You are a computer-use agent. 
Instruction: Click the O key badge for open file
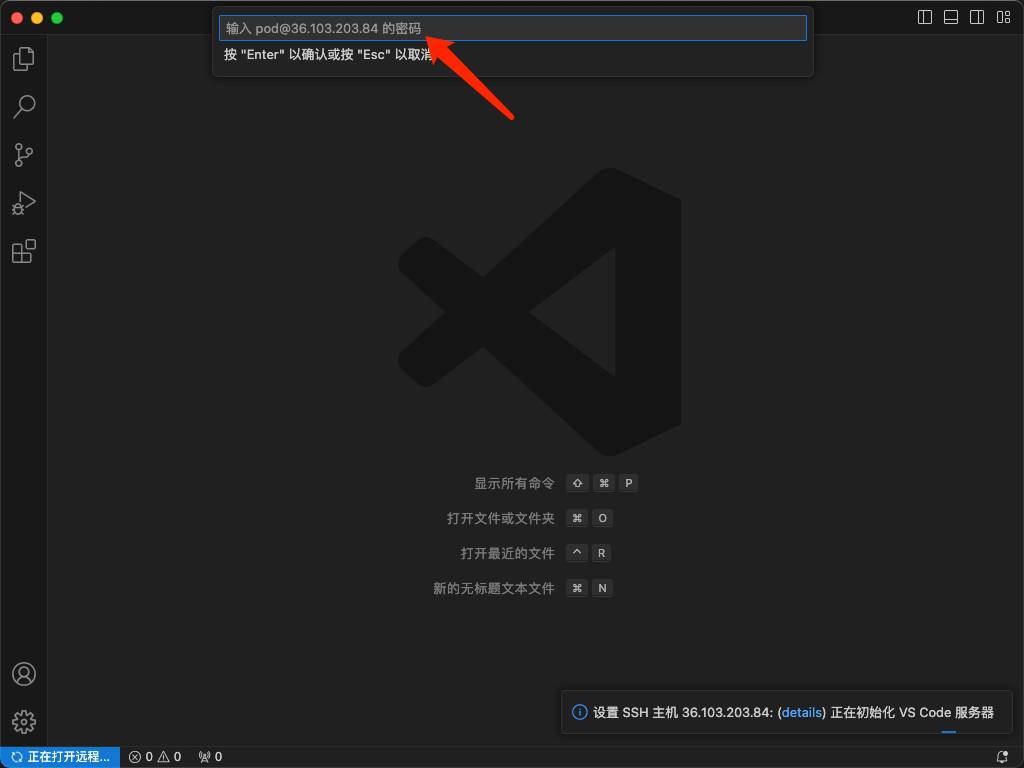pyautogui.click(x=602, y=519)
